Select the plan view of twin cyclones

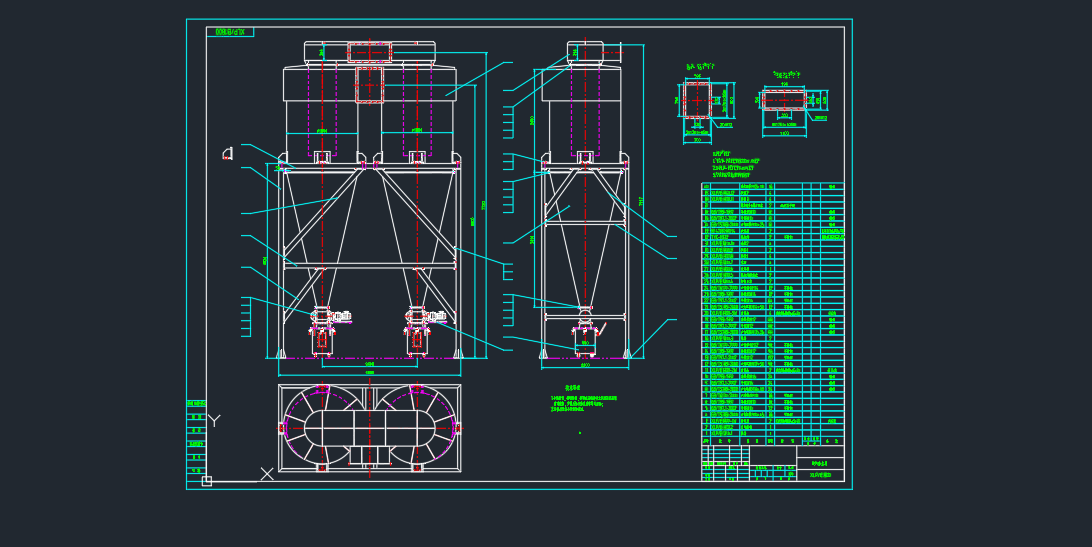(370, 429)
